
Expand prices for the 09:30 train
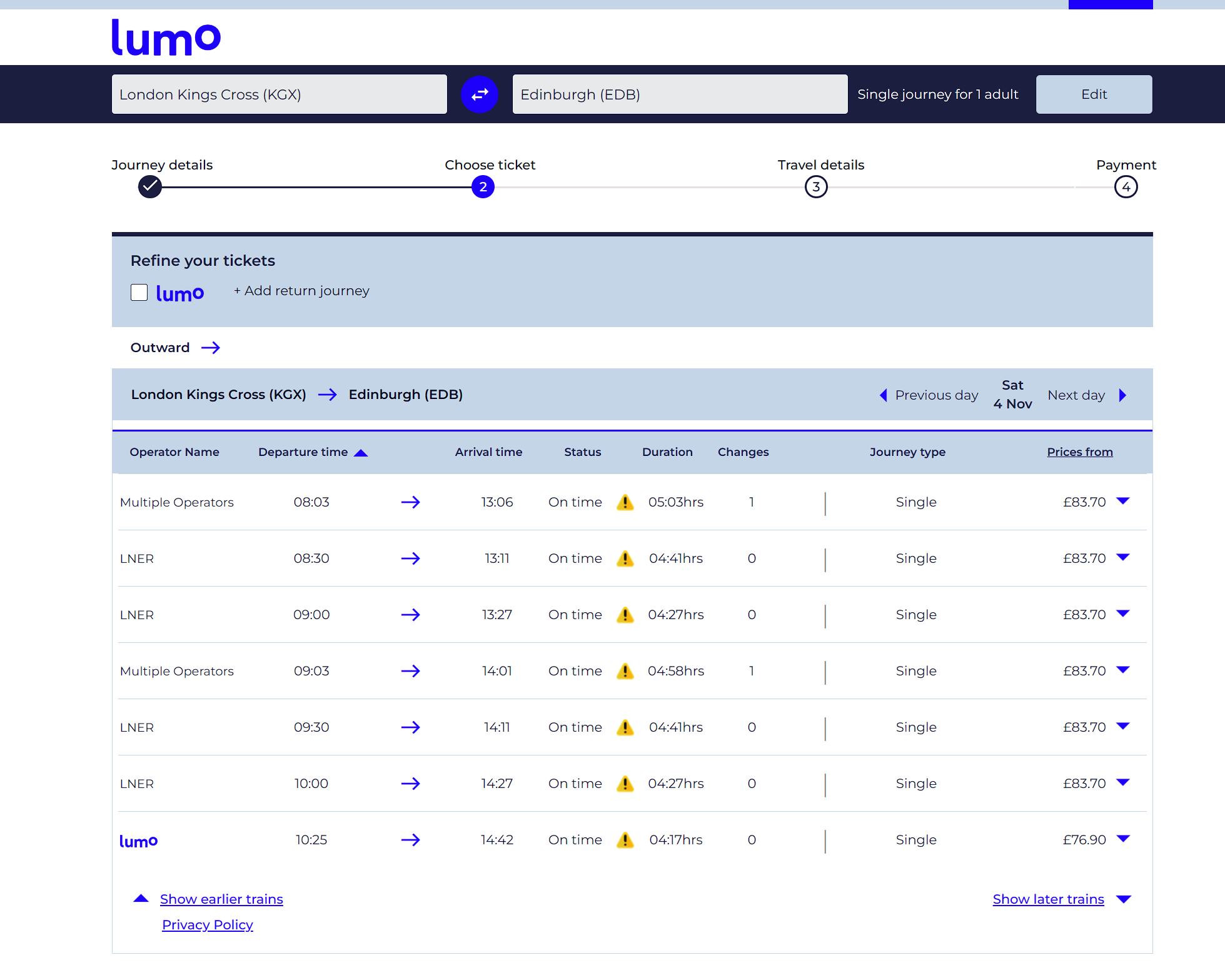(1123, 726)
